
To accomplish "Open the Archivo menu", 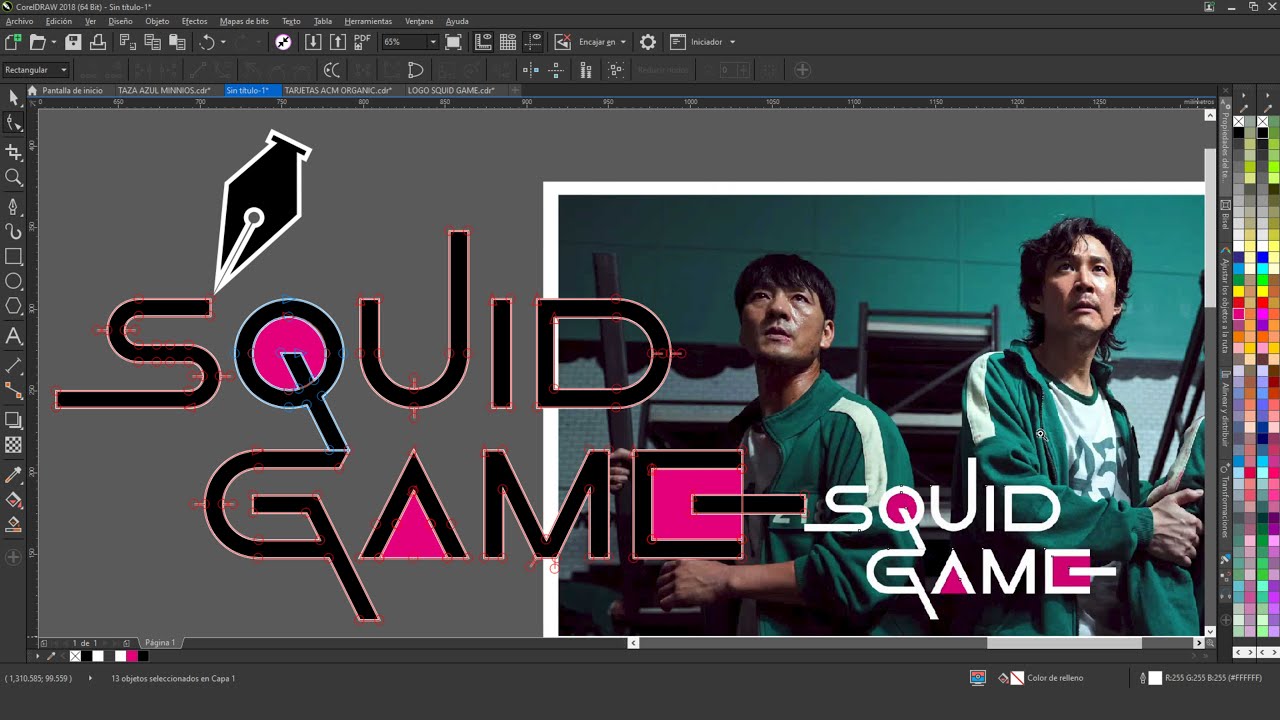I will (19, 21).
